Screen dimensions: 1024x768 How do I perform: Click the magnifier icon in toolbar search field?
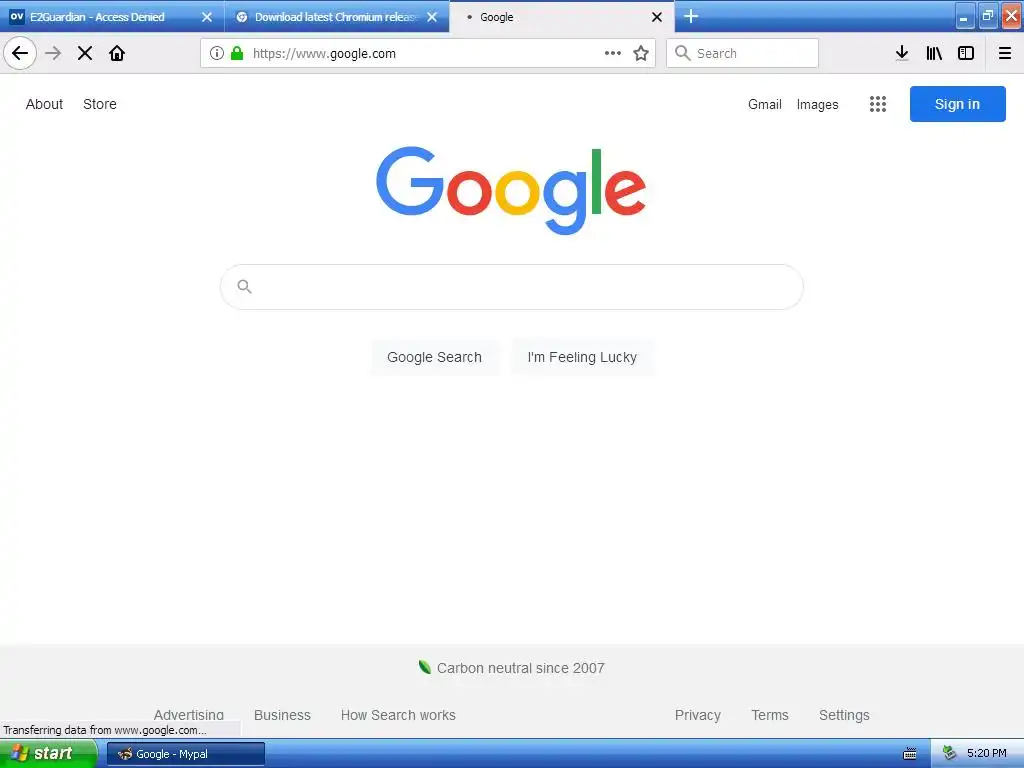pyautogui.click(x=682, y=53)
